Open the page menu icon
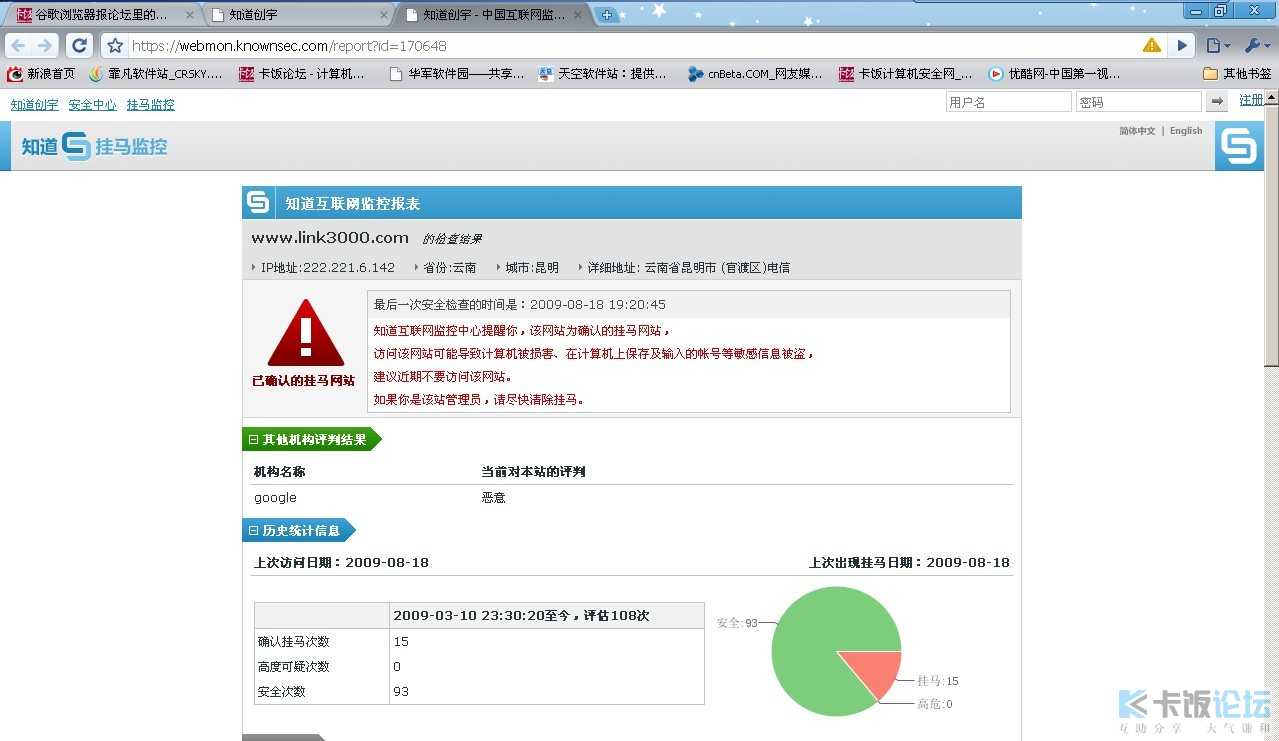This screenshot has height=741, width=1279. pos(1218,46)
